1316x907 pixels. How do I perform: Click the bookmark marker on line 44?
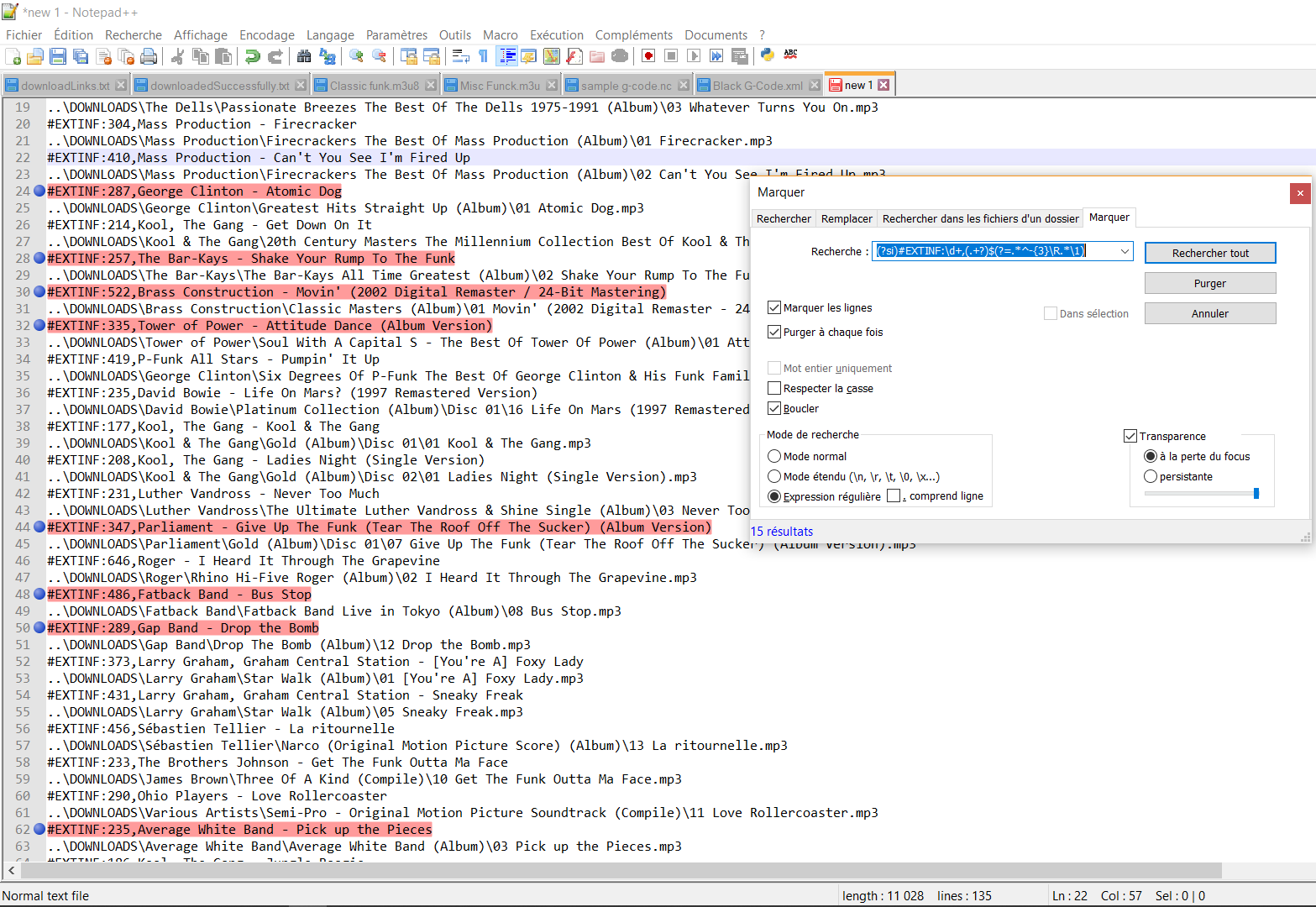39,527
